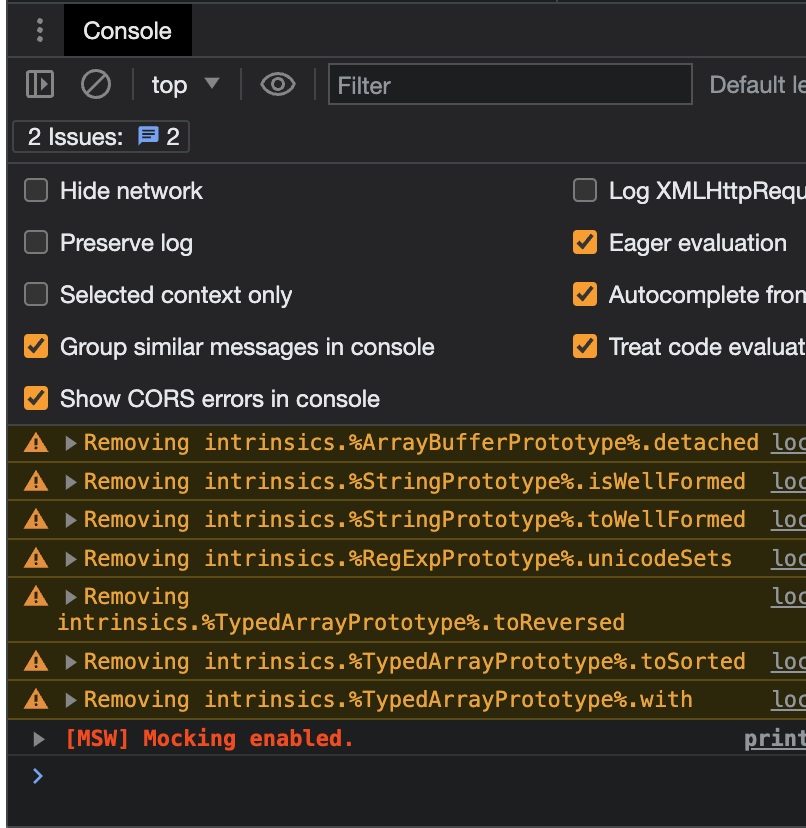Screen dimensions: 806x828
Task: Click warning icon beside RegExpPrototype unicodeSets message
Action: 36,559
